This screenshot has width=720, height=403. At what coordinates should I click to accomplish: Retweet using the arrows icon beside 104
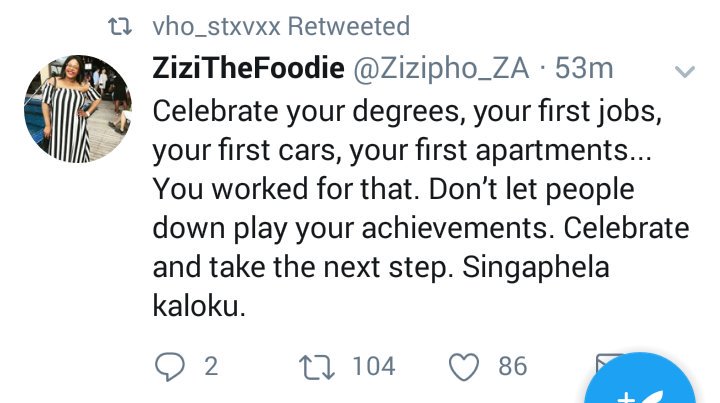pos(317,367)
